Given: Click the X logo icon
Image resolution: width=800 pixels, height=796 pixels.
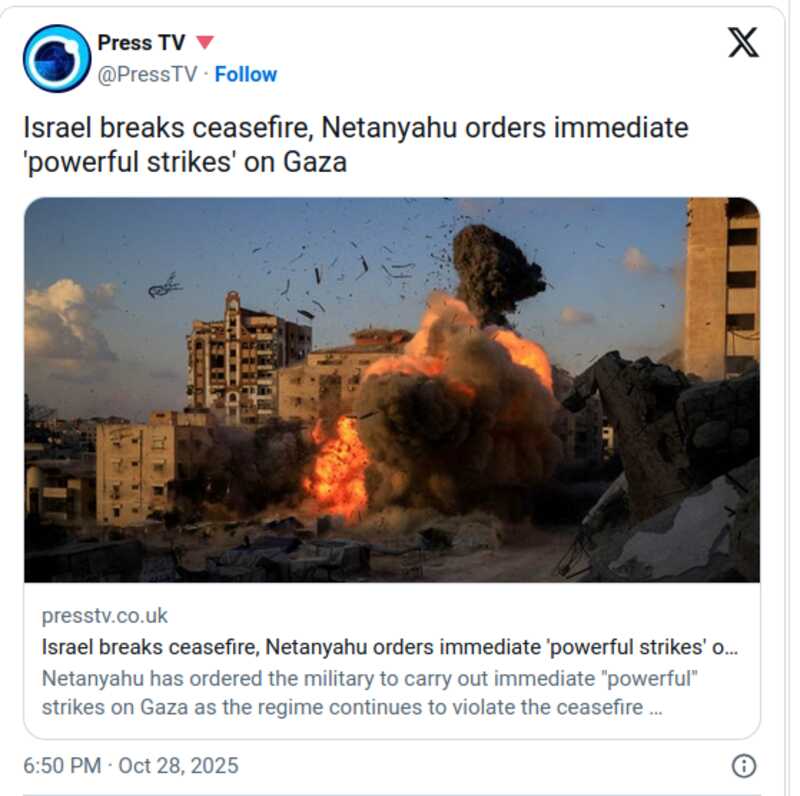Looking at the screenshot, I should pyautogui.click(x=743, y=42).
